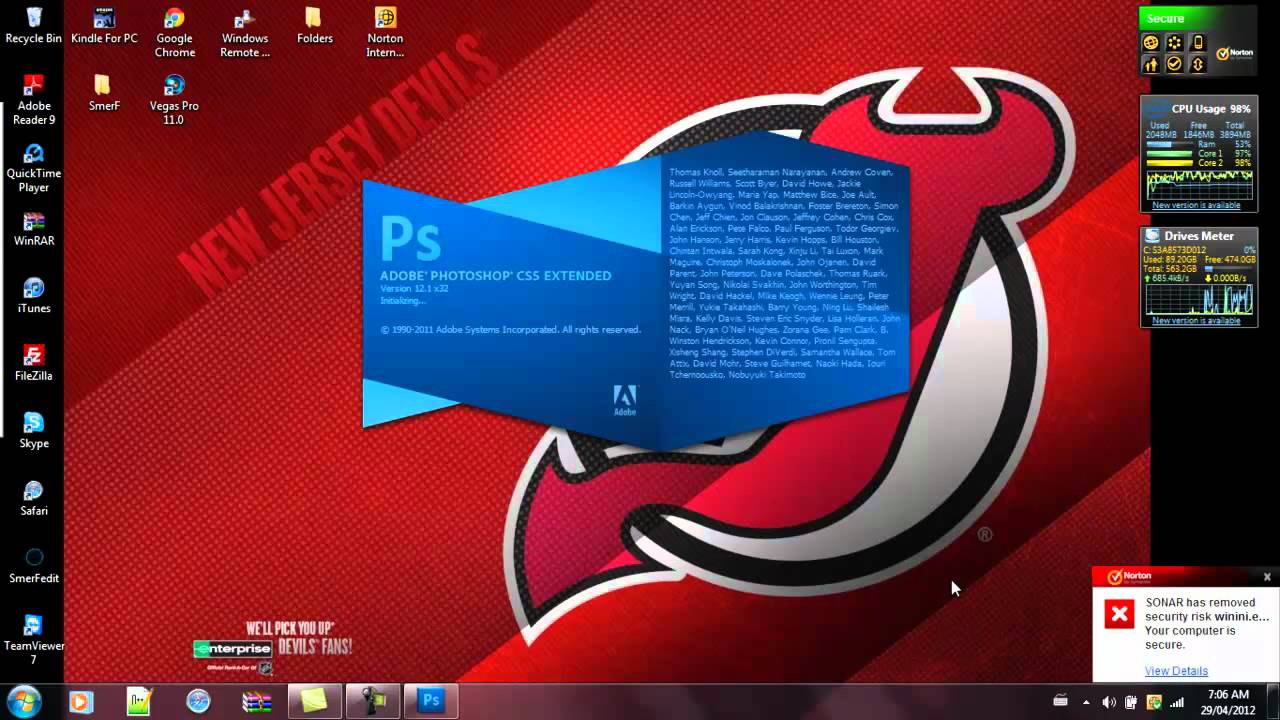Open the SmerF folder icon
Screen dimensions: 1280x720
pos(104,93)
